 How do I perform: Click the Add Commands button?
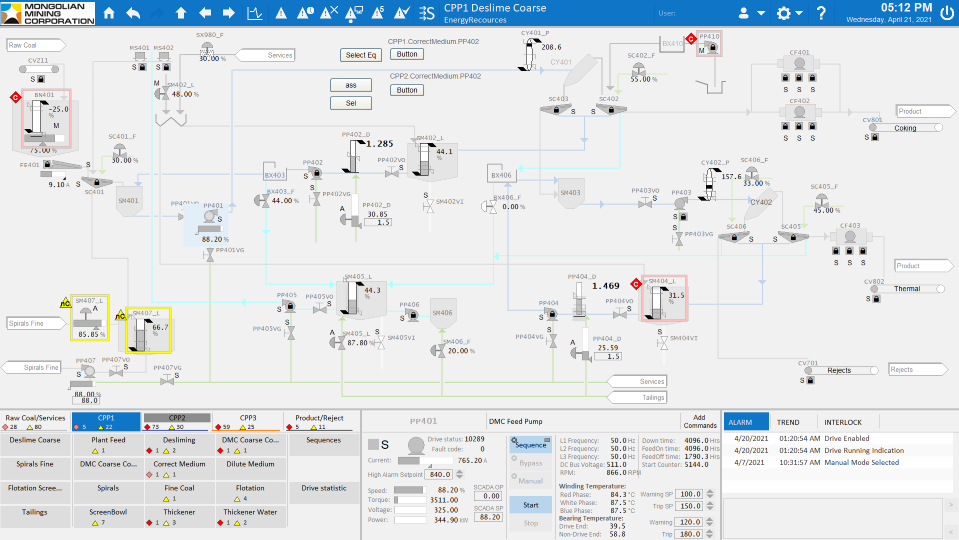pos(700,421)
